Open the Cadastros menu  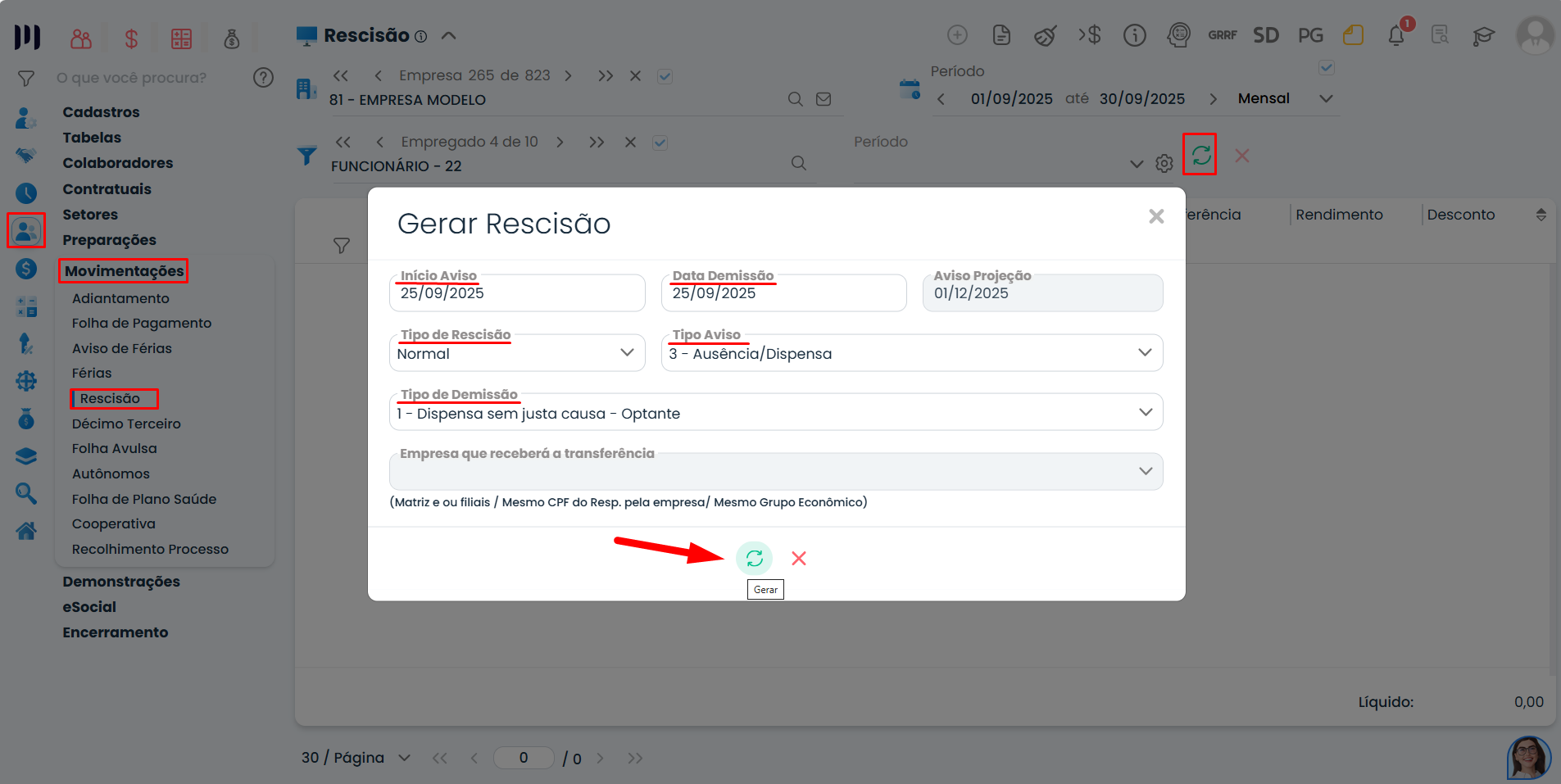point(101,112)
